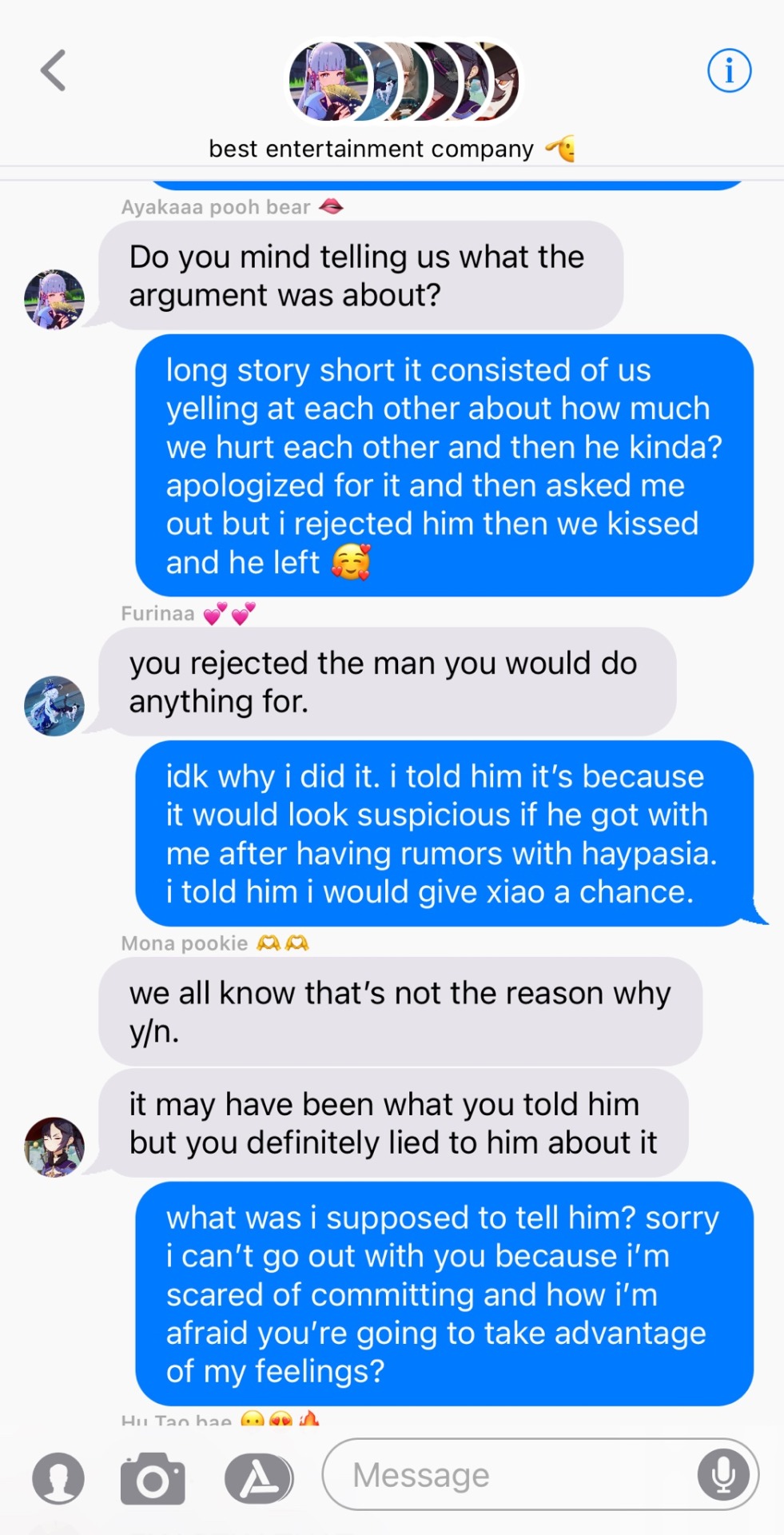Open the group avatars stack at top
The width and height of the screenshot is (784, 1535).
point(404,81)
